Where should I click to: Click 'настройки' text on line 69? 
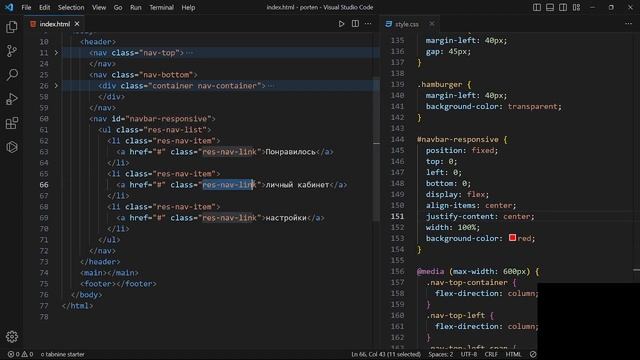(286, 218)
